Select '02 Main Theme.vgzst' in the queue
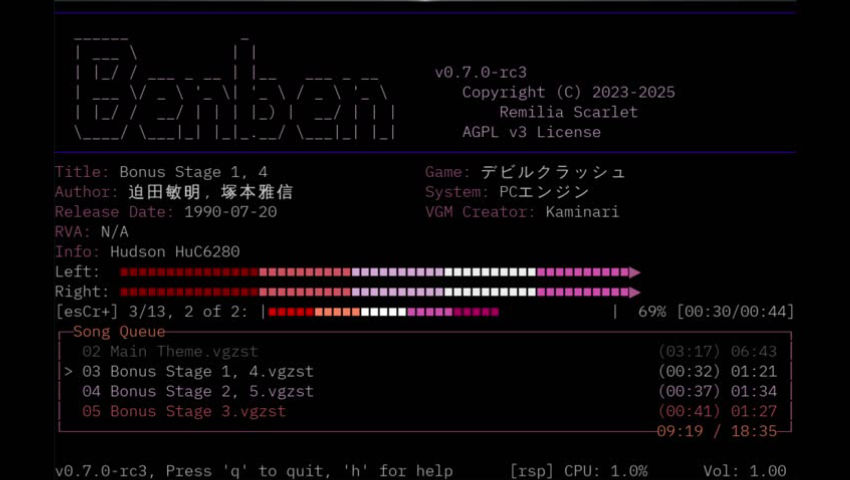Screen dimensions: 850x480 pyautogui.click(x=170, y=351)
